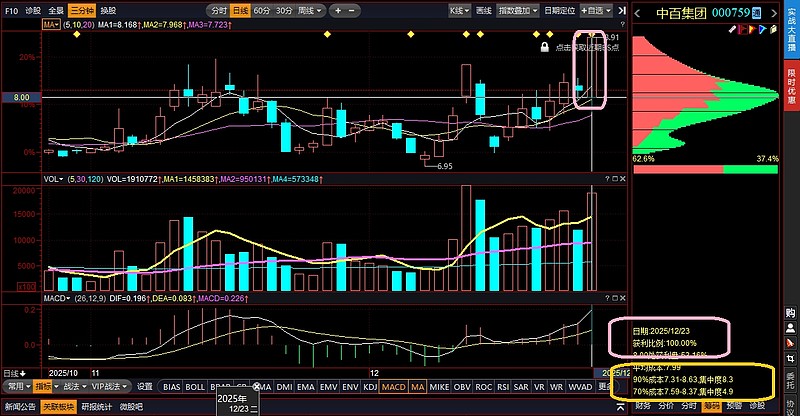Click the yellow diamond event marker above candles
Image resolution: width=800 pixels, height=416 pixels.
(x=326, y=33)
